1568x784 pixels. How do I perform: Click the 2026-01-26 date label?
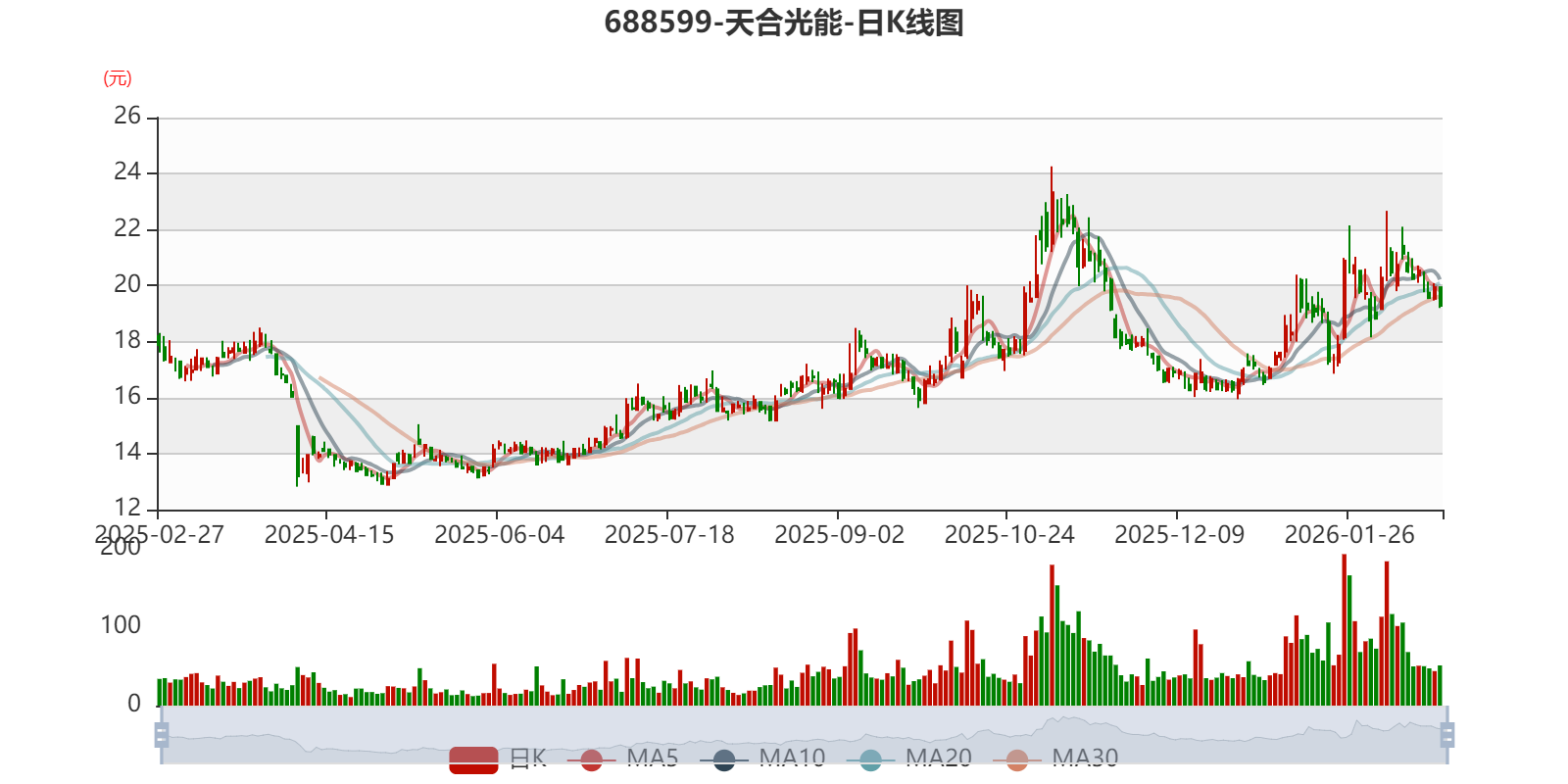pyautogui.click(x=1349, y=535)
